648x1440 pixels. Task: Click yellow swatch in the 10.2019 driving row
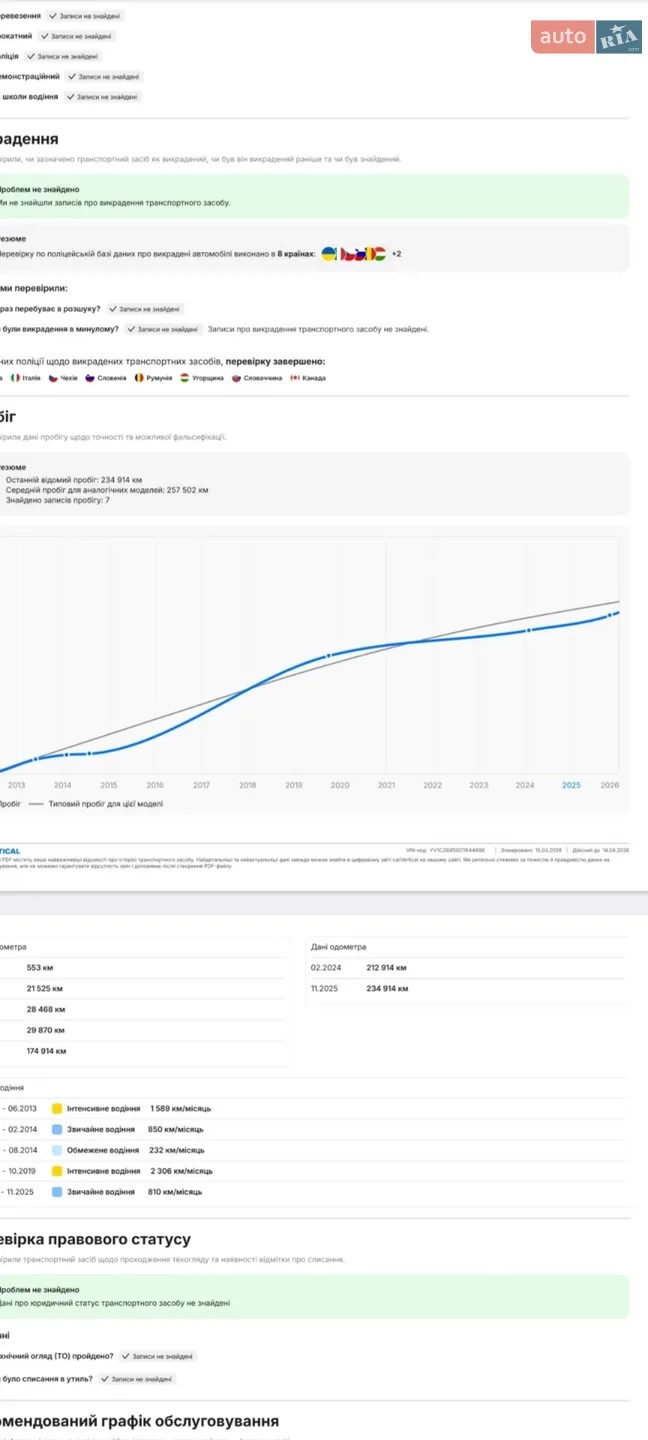57,1171
